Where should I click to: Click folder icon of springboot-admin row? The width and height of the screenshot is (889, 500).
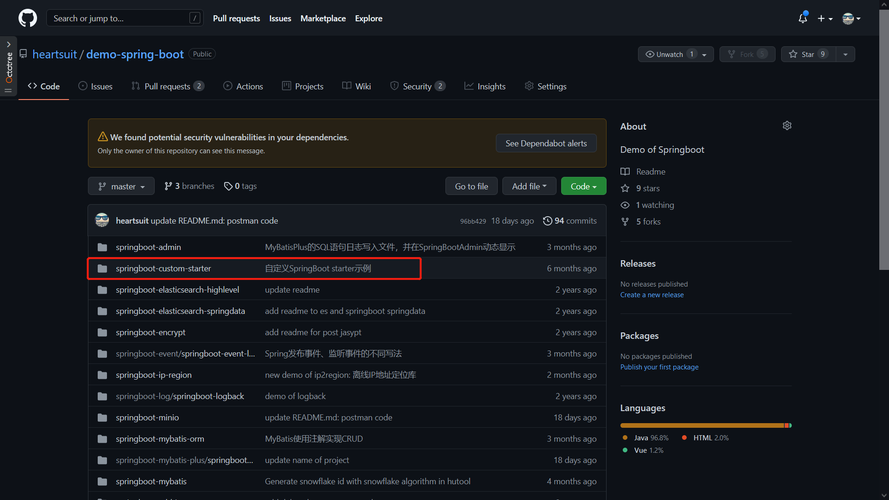click(x=102, y=247)
